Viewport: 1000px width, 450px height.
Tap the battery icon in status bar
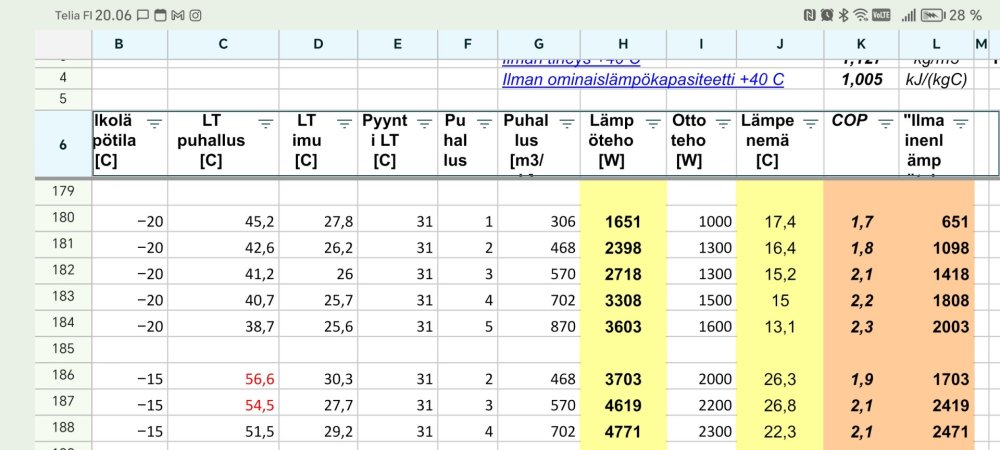934,15
